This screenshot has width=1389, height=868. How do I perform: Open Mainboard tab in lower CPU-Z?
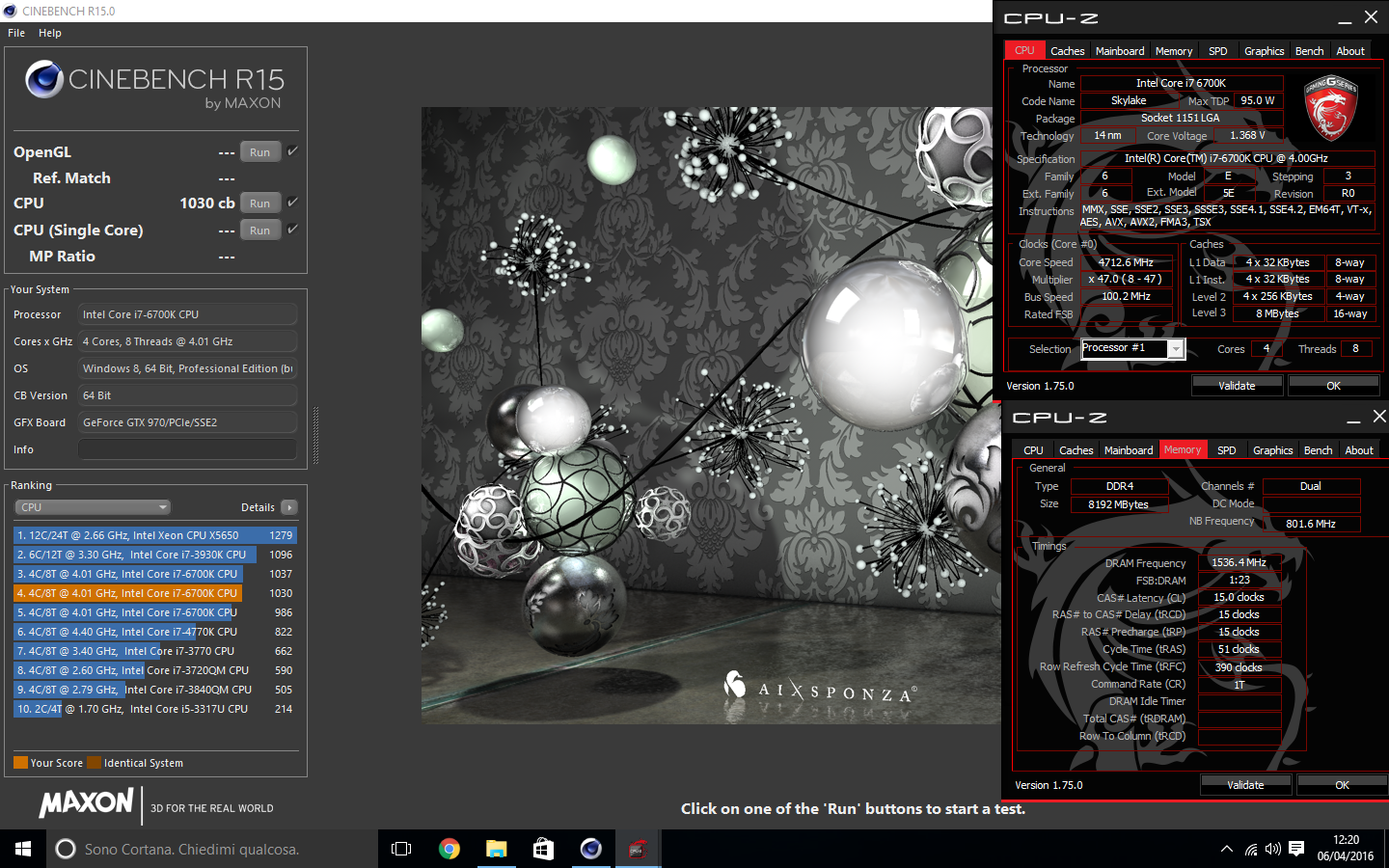(1129, 450)
